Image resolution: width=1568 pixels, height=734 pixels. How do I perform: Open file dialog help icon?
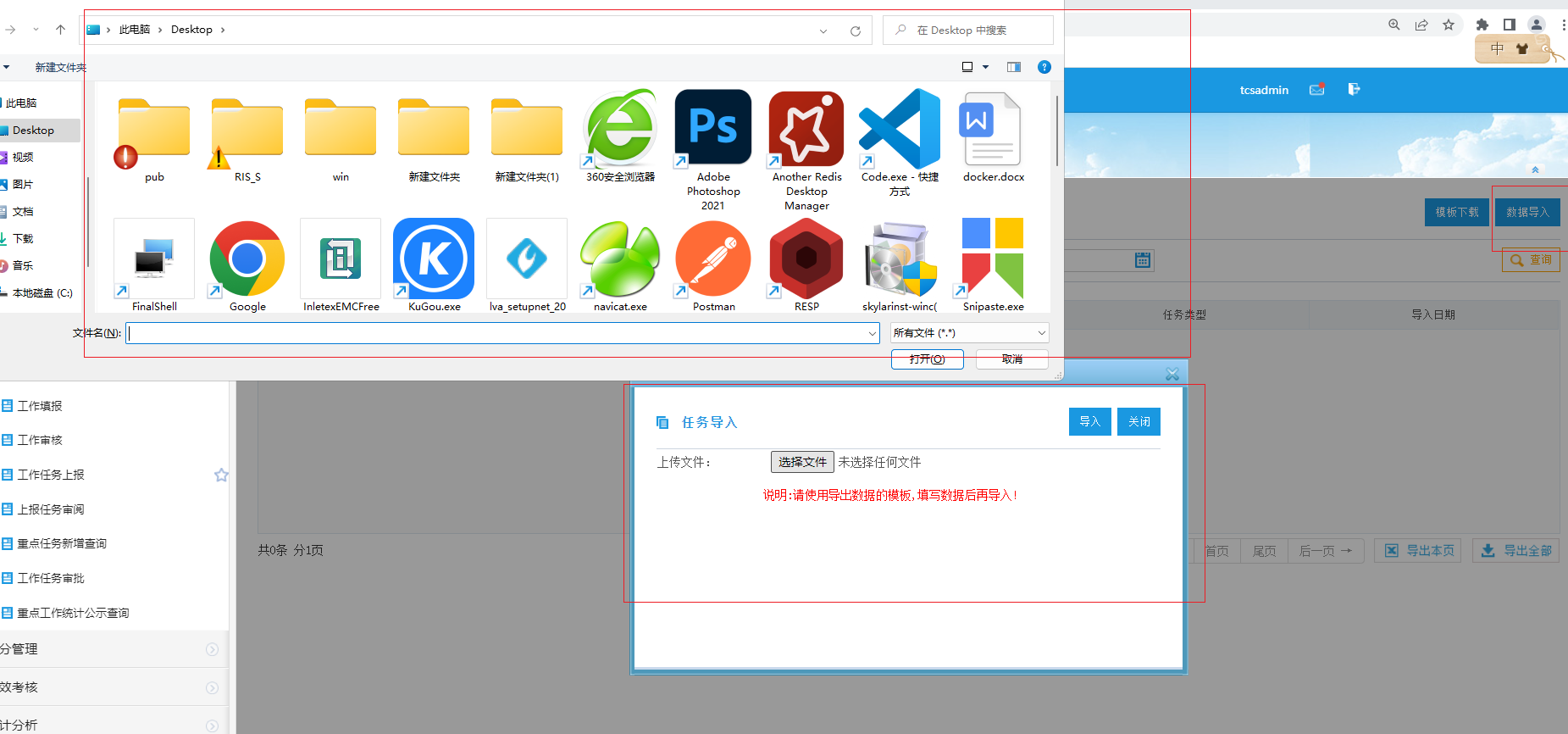(x=1044, y=67)
